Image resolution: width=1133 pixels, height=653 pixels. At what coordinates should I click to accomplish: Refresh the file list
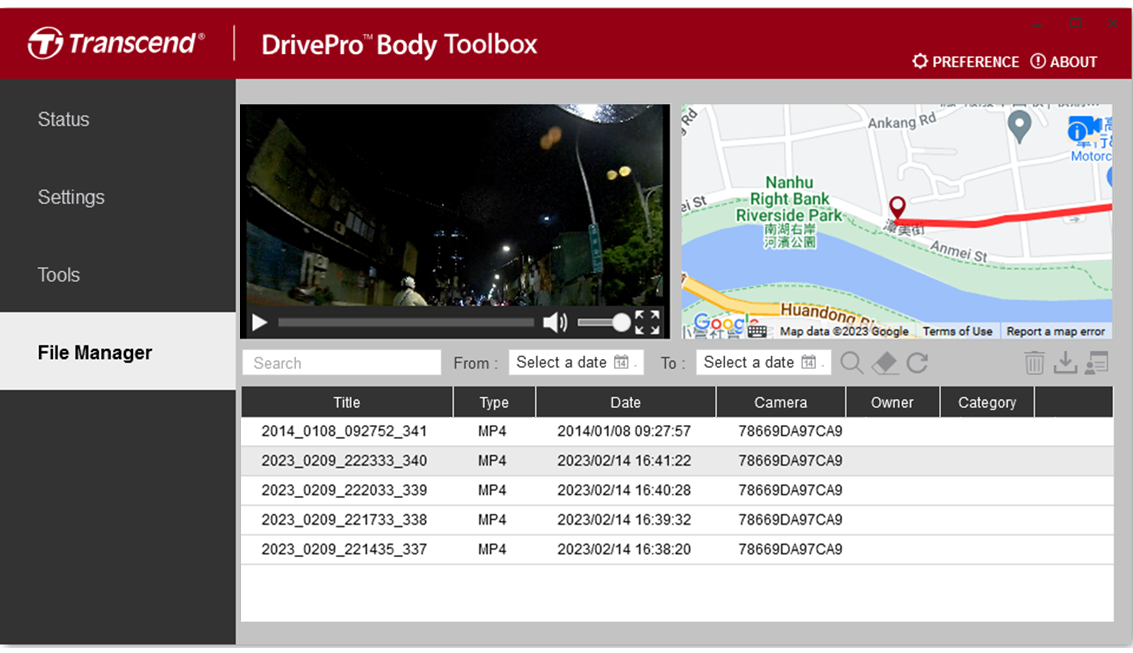(x=918, y=363)
